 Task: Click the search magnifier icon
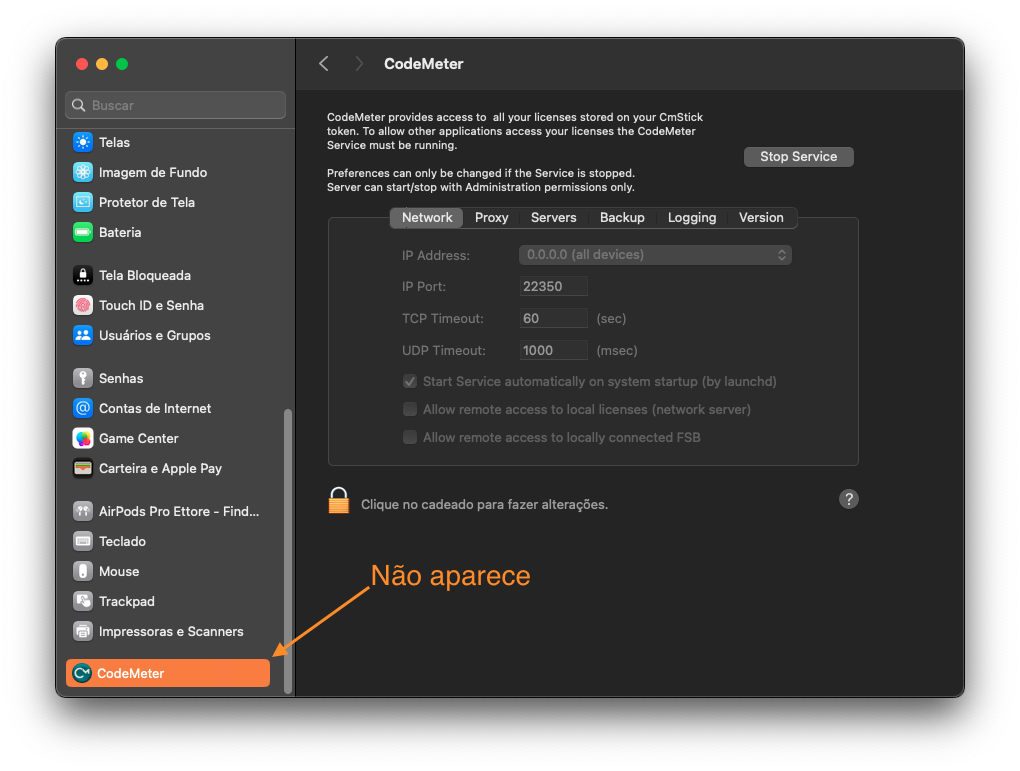coord(79,105)
